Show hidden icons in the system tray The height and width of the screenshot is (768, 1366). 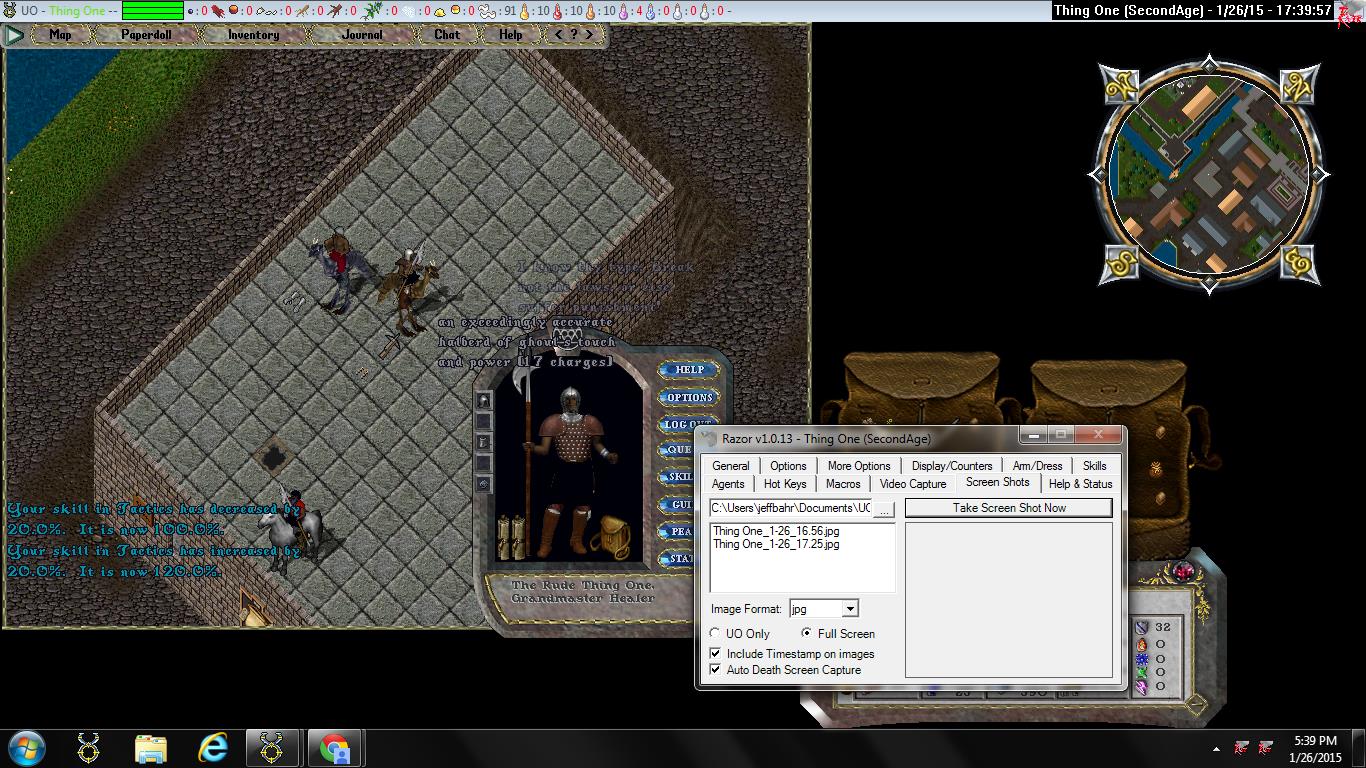tap(1216, 748)
